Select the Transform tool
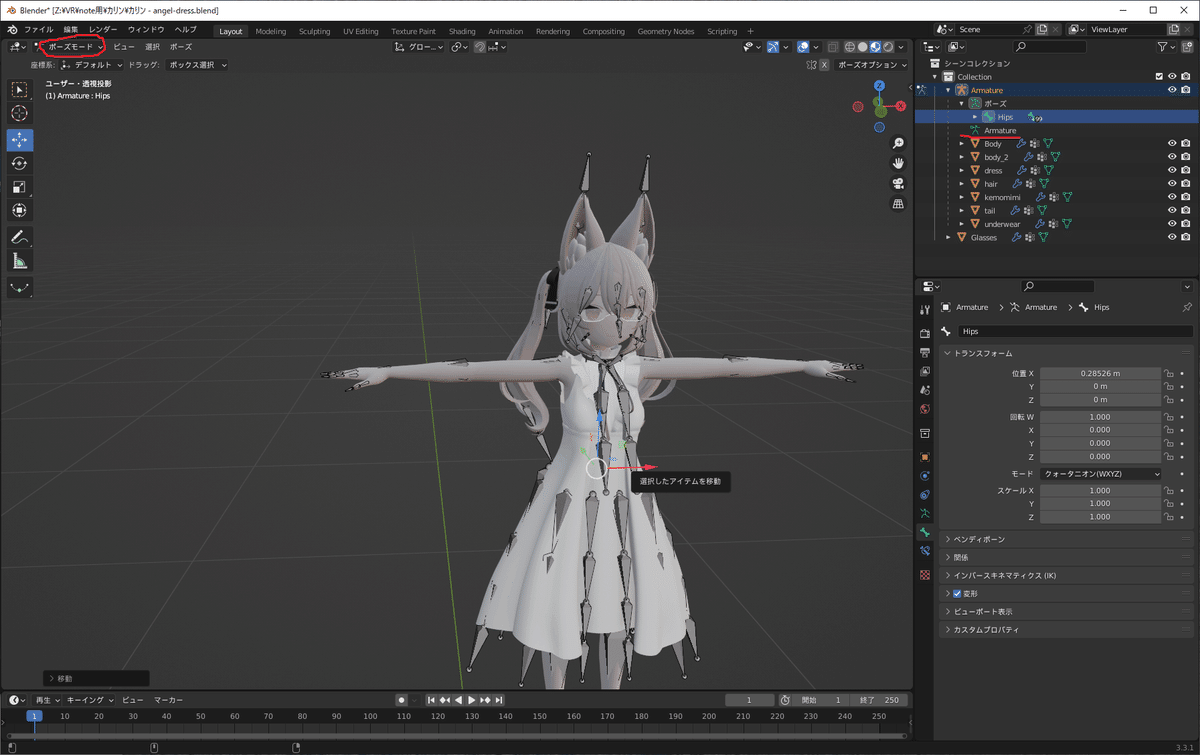Image resolution: width=1200 pixels, height=755 pixels. pyautogui.click(x=20, y=210)
